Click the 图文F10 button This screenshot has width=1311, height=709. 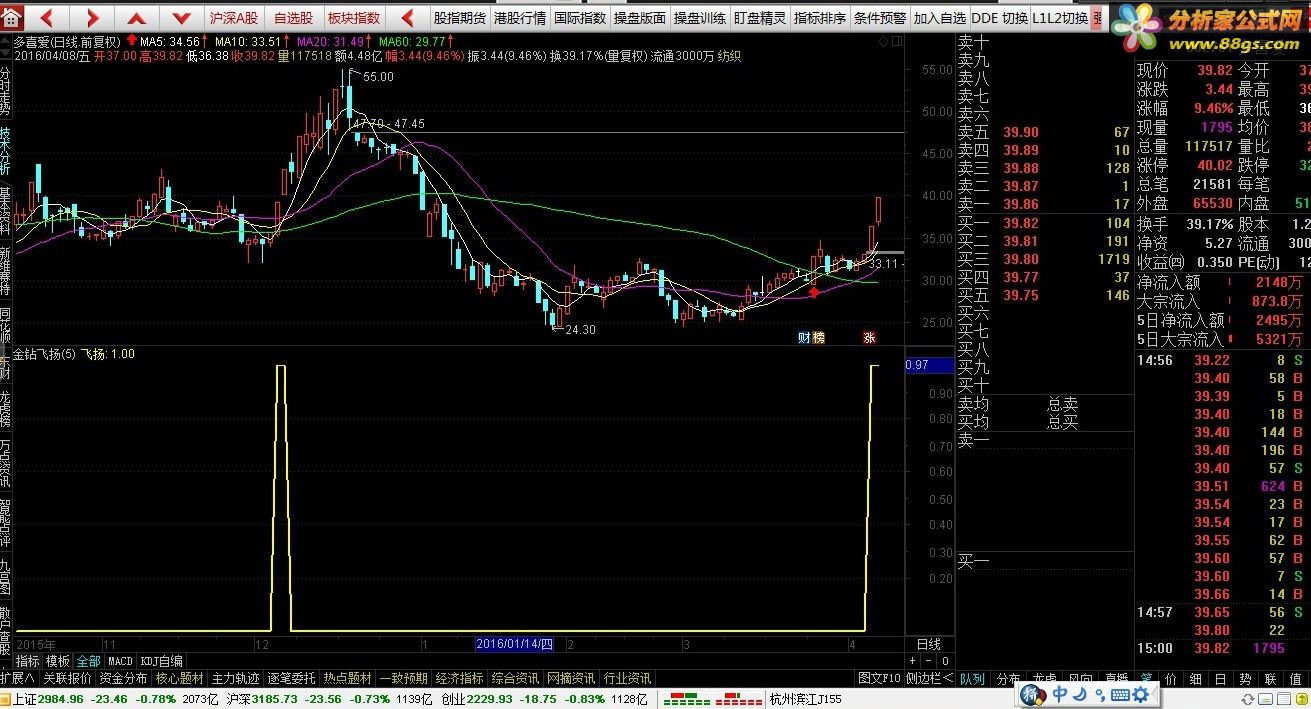878,678
